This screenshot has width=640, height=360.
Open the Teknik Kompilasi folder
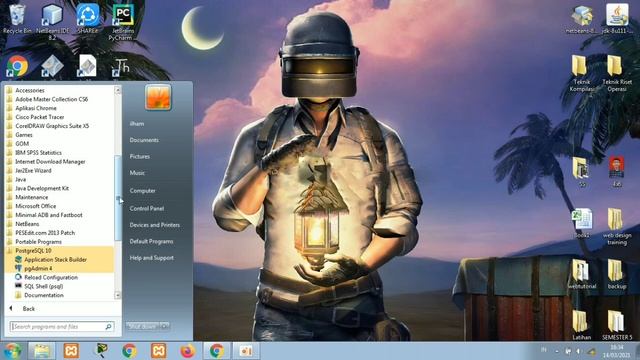(582, 73)
